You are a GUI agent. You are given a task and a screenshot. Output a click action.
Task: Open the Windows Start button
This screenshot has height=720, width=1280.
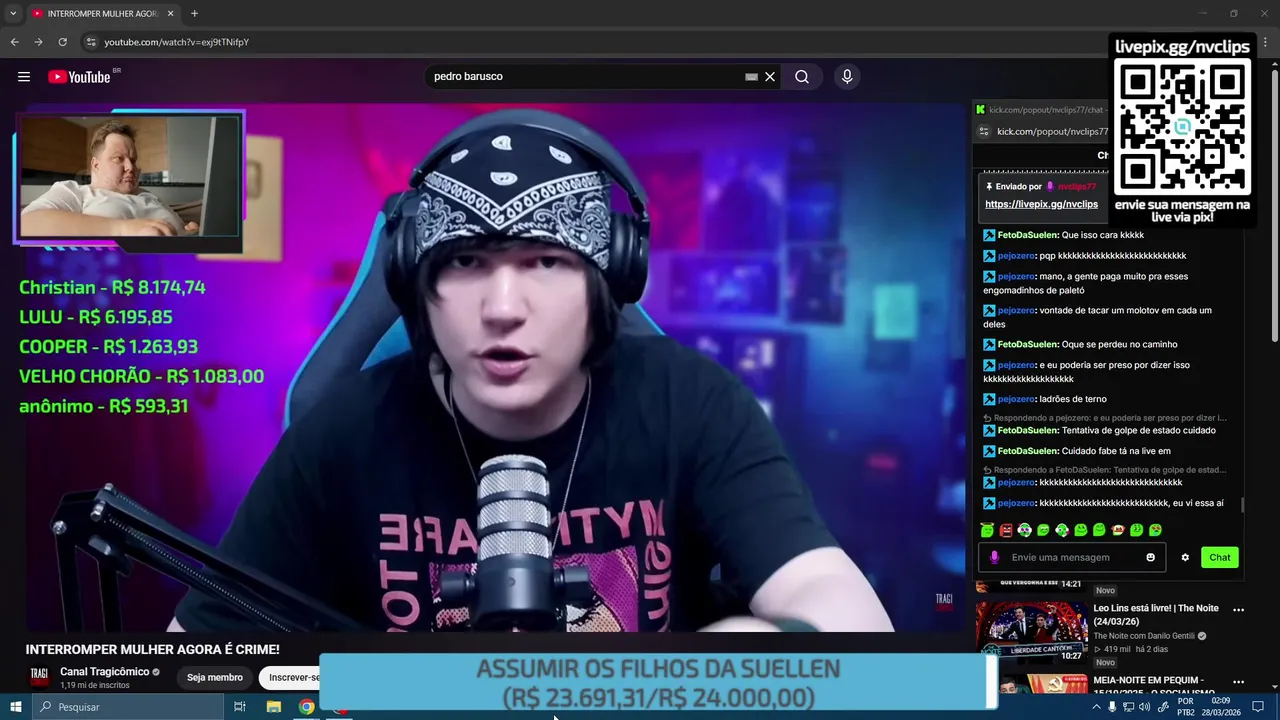[15, 707]
